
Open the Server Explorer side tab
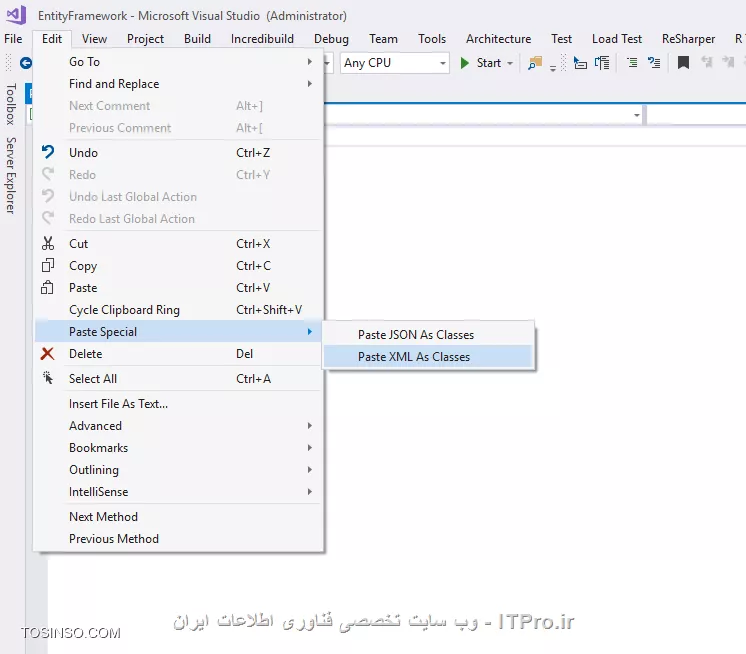10,176
